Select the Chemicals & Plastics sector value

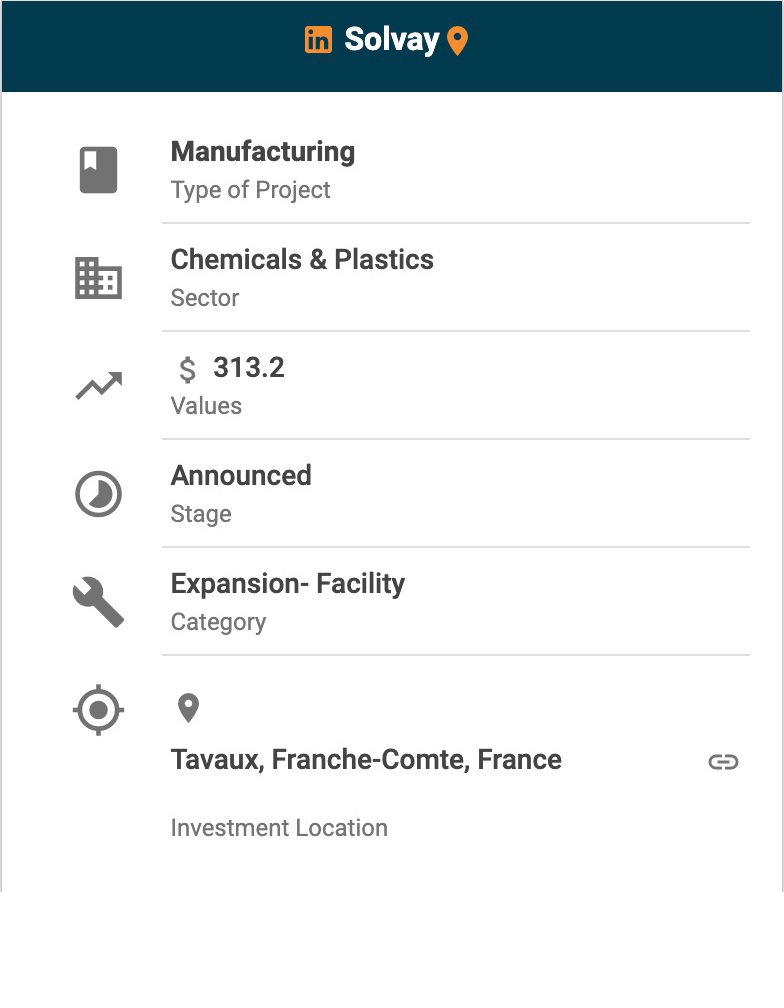click(x=302, y=260)
